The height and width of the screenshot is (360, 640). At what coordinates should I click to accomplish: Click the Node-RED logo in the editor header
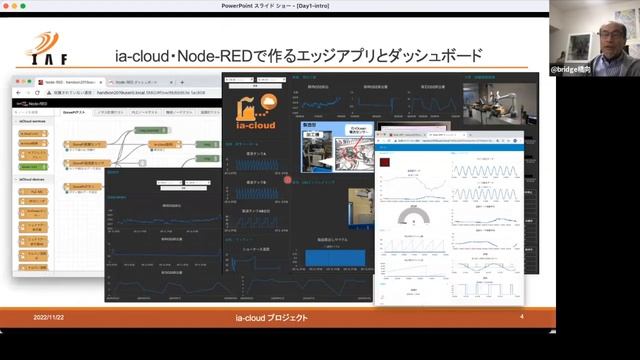pos(32,104)
